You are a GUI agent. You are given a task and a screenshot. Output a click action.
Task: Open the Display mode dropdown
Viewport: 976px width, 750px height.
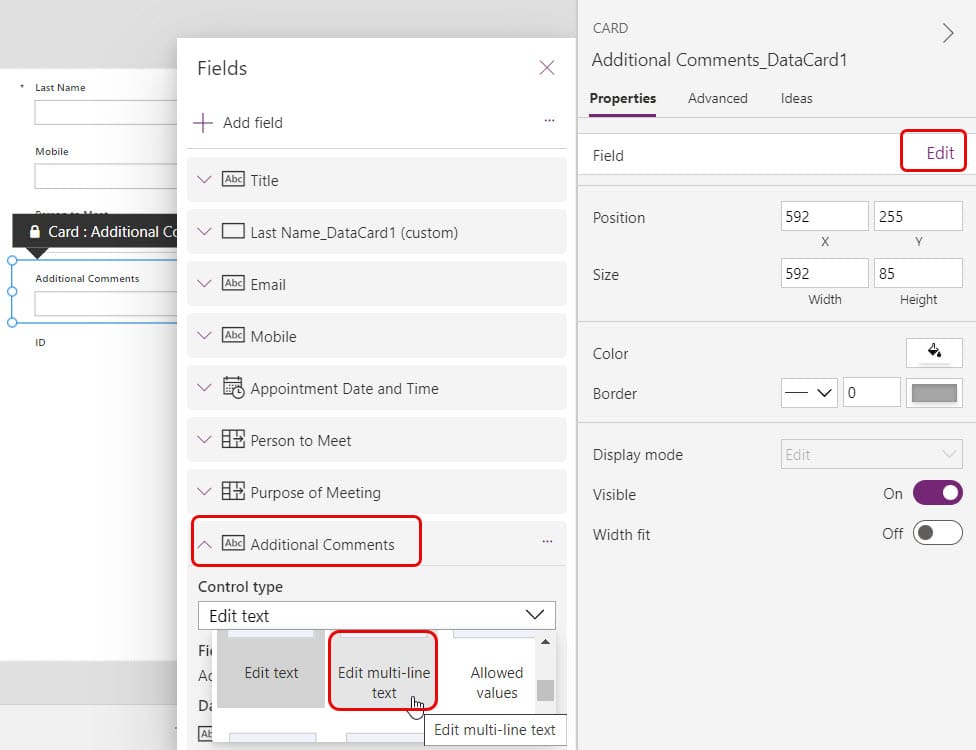pos(871,454)
